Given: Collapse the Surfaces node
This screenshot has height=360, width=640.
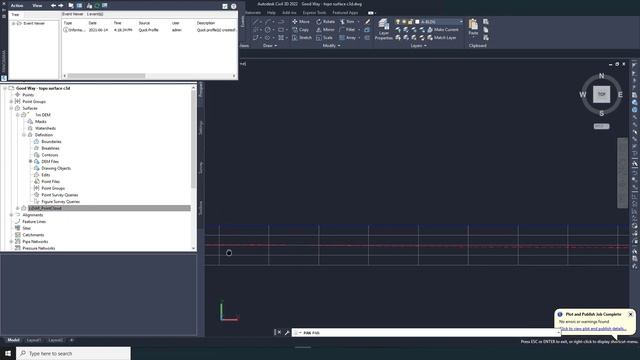Looking at the screenshot, I should click(x=11, y=108).
